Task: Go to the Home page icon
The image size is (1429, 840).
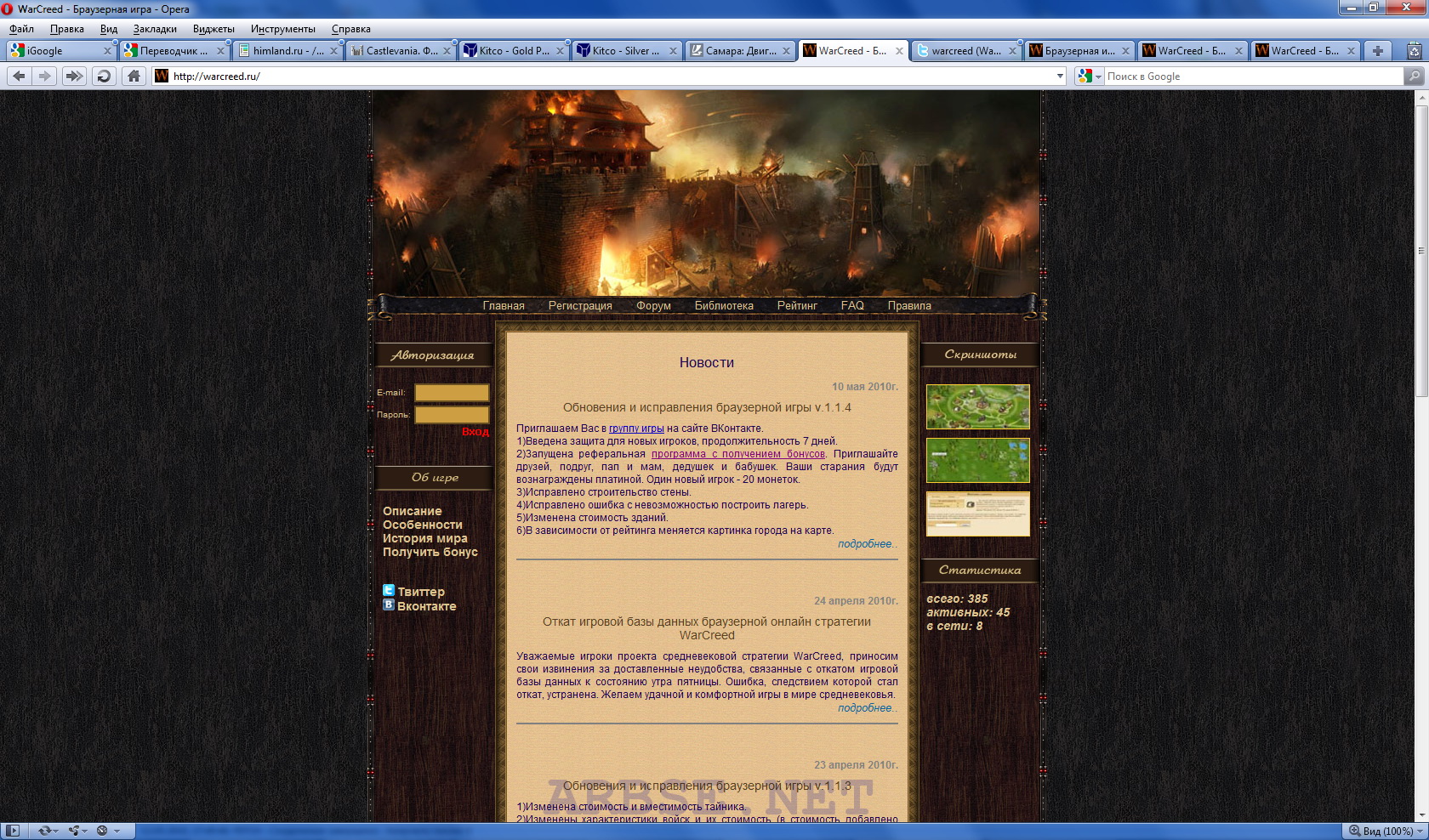Action: [134, 76]
